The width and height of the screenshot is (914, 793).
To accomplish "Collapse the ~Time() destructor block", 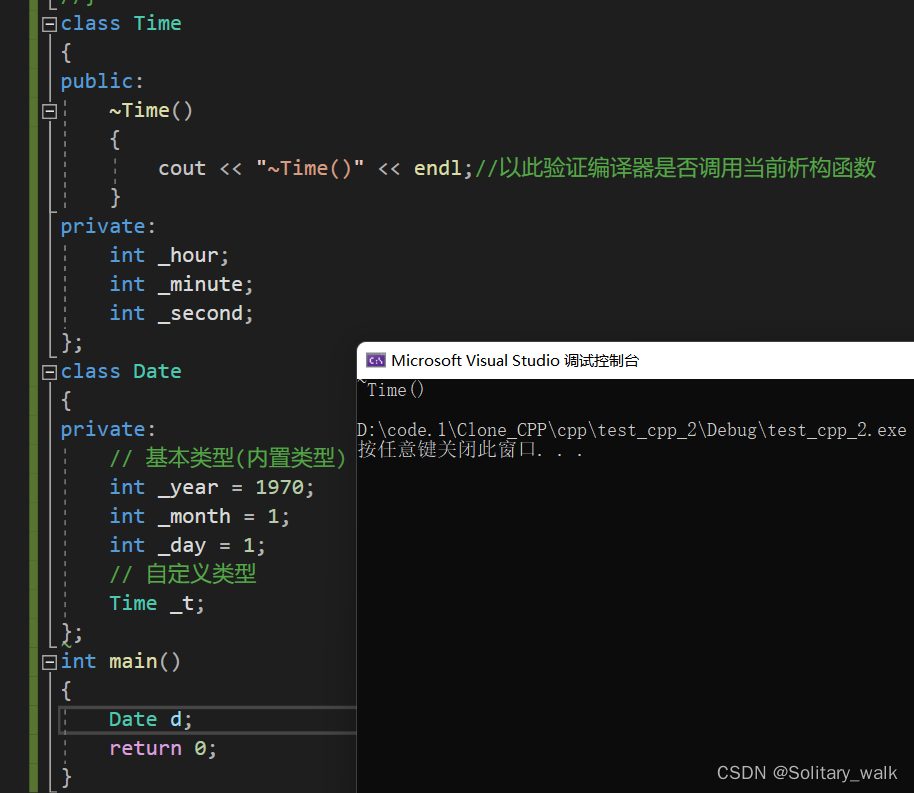I will [x=50, y=111].
